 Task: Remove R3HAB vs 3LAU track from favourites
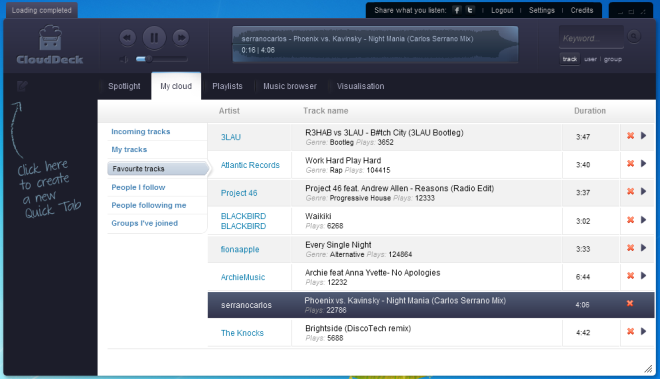coord(630,136)
